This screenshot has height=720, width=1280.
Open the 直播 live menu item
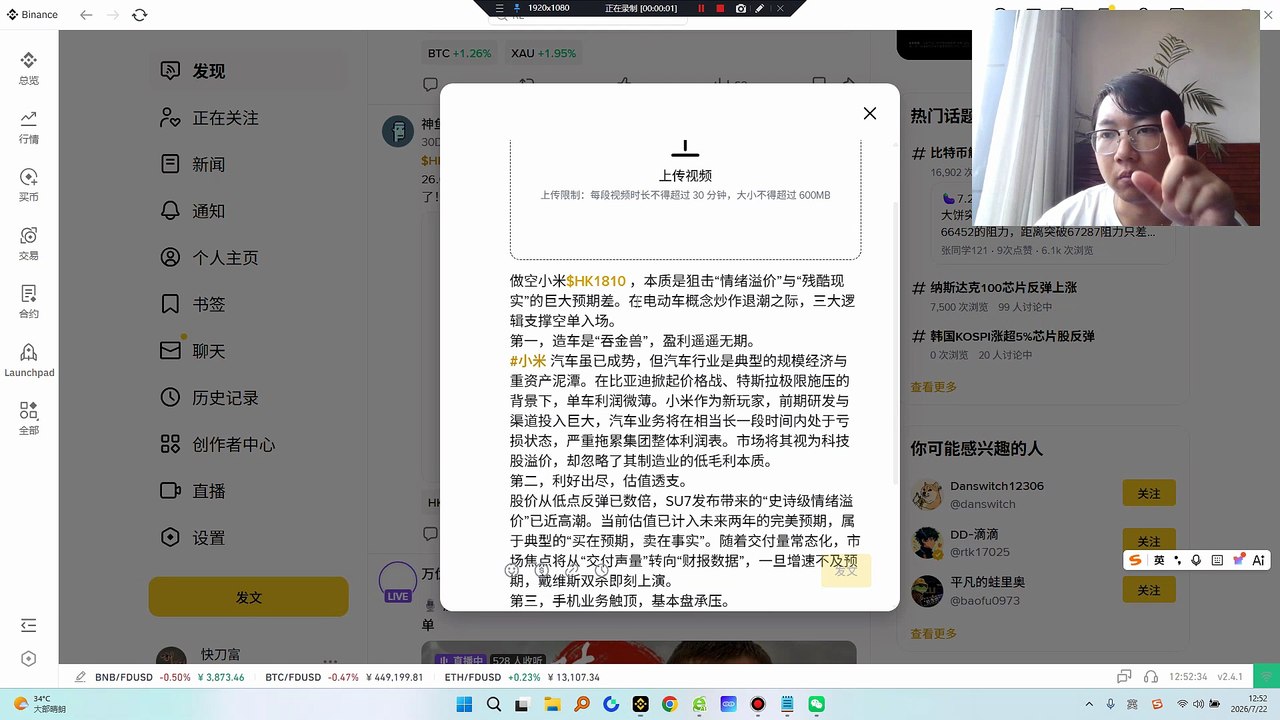click(x=248, y=491)
